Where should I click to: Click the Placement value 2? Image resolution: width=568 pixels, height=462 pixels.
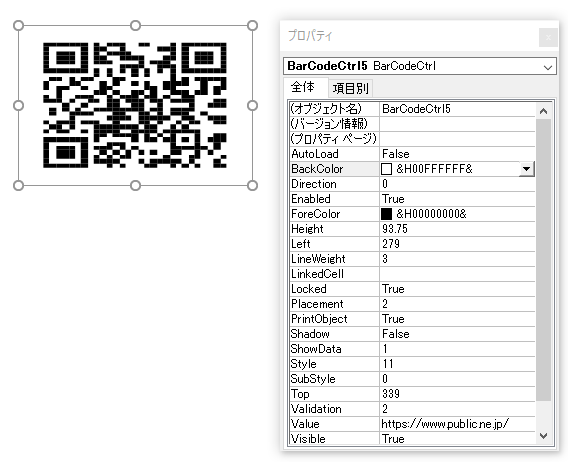457,304
